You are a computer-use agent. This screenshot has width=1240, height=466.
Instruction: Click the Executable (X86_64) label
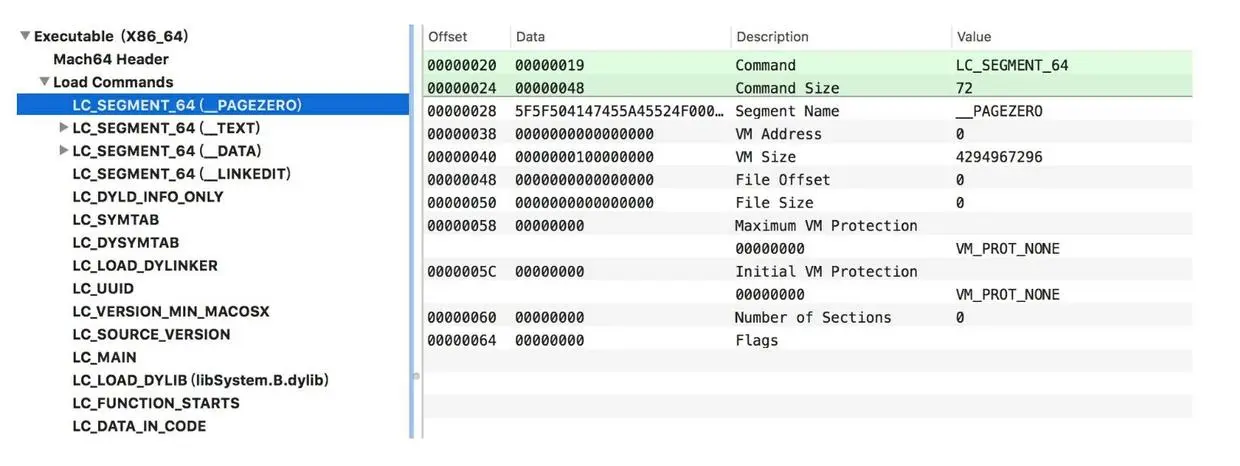112,36
